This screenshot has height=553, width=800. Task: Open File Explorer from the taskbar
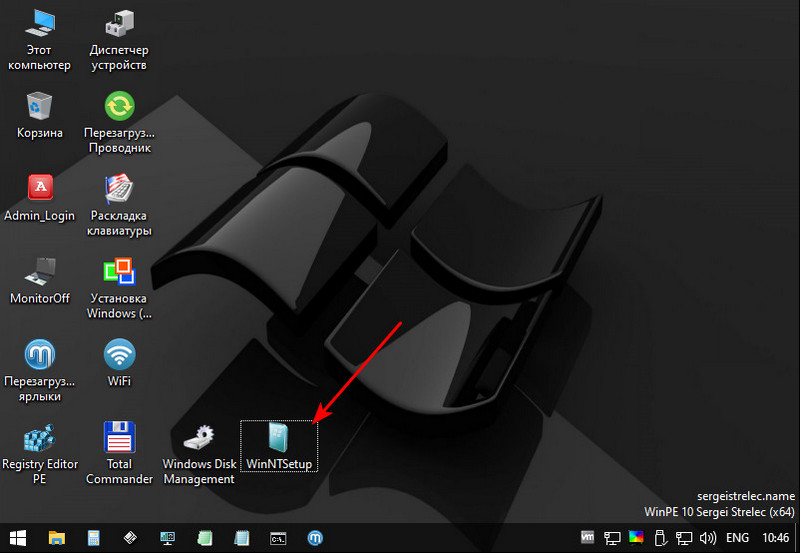(x=57, y=538)
